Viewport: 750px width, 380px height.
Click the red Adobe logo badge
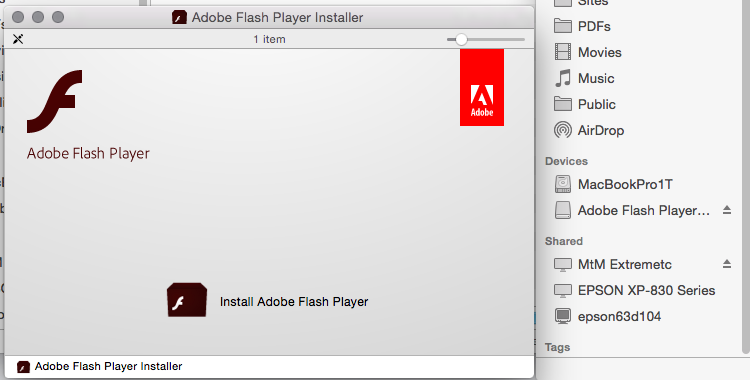482,88
